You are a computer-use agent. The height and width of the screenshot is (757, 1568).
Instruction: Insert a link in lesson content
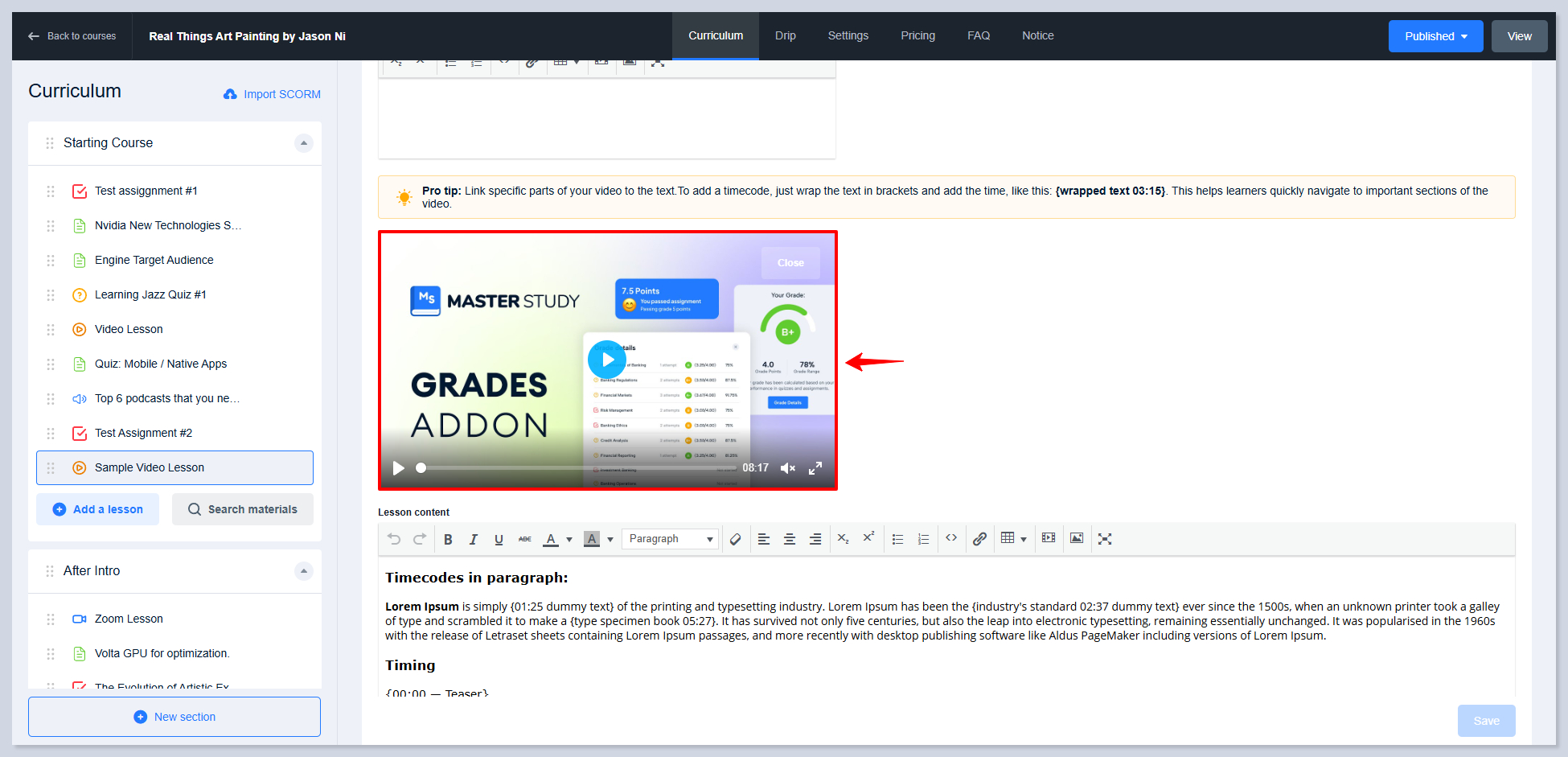[x=979, y=539]
